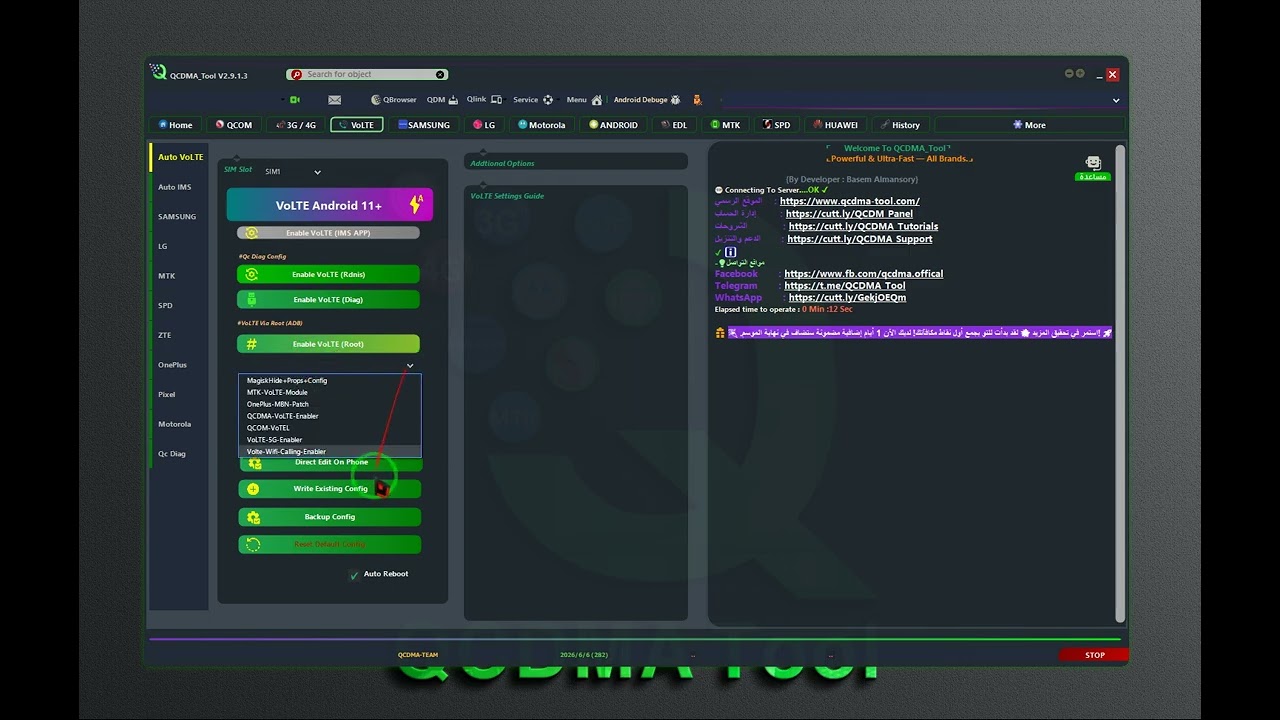
Task: Collapse the module dropdown with its chevron
Action: pos(410,366)
